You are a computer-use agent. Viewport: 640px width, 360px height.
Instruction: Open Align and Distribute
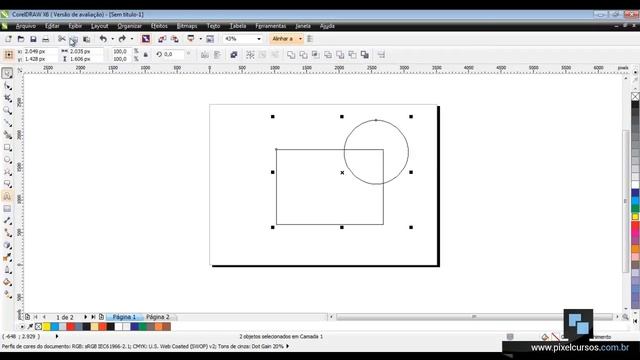381,55
